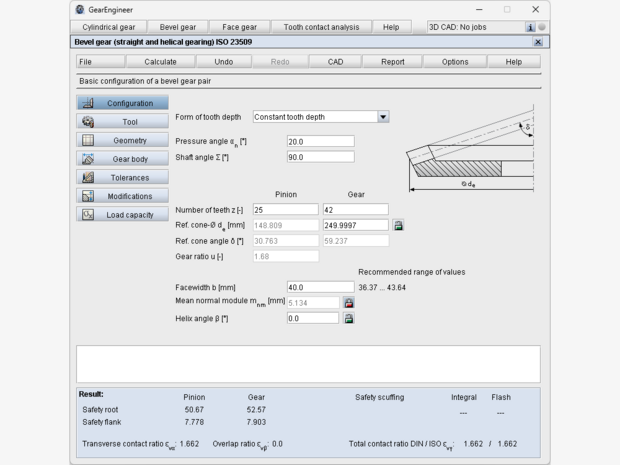Unlock the Mean normal module field
This screenshot has height=465, width=620.
349,302
